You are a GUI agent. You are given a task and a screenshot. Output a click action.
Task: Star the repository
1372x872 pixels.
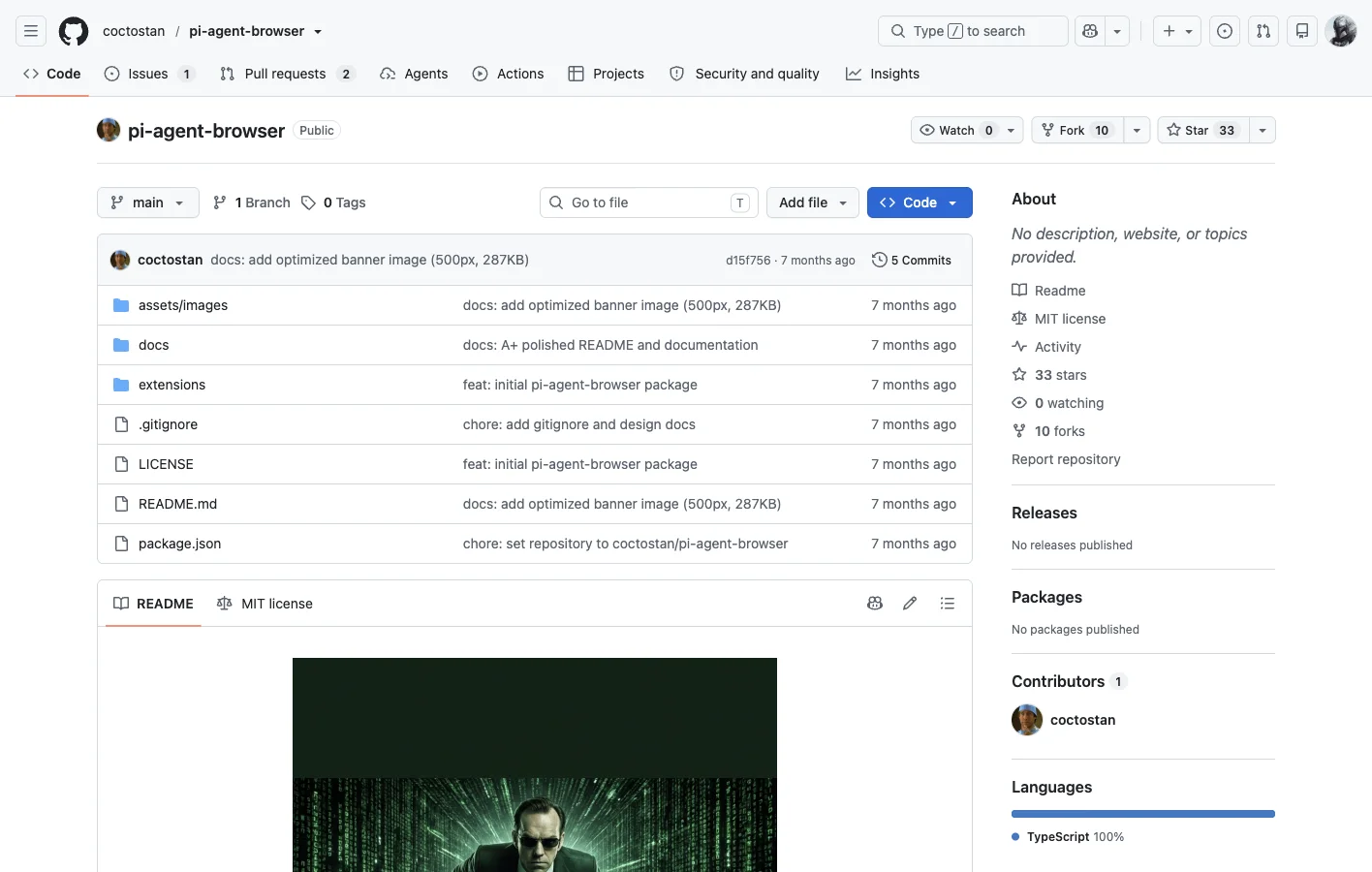(x=1203, y=130)
